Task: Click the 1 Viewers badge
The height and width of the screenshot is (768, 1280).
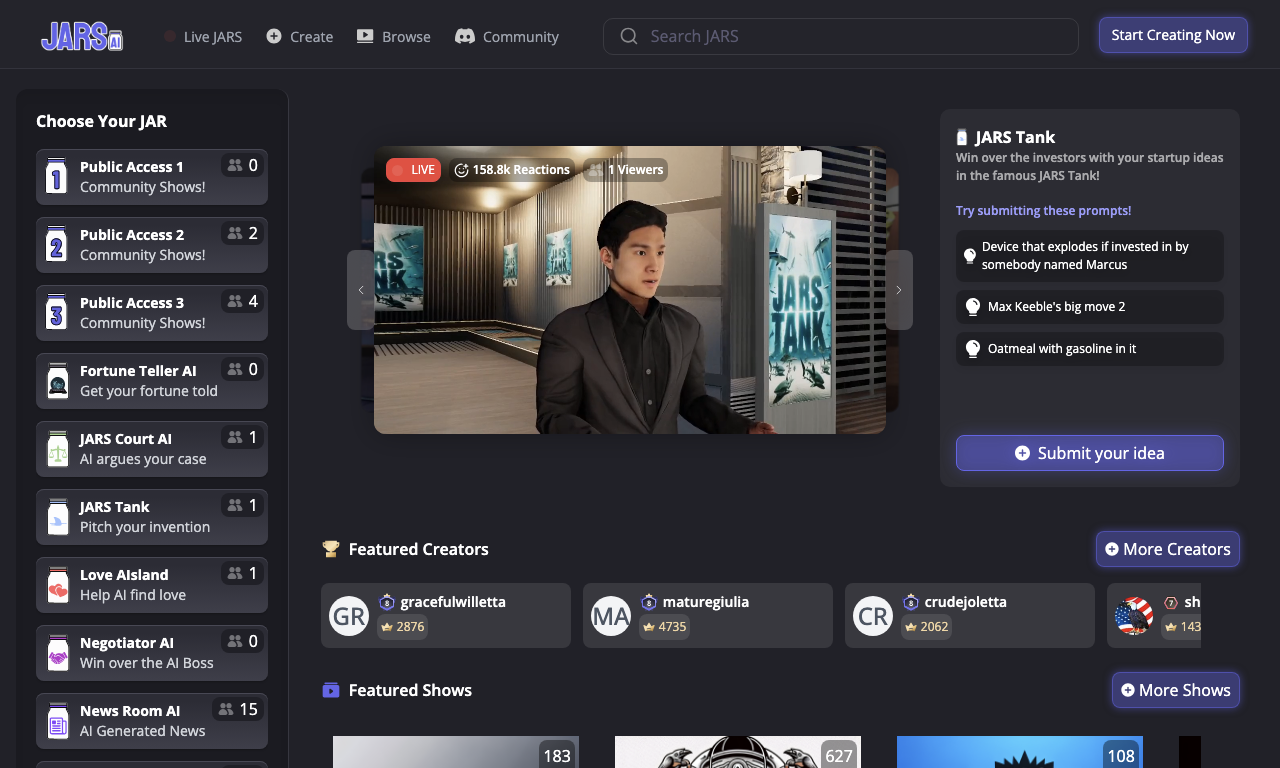Action: pos(626,170)
